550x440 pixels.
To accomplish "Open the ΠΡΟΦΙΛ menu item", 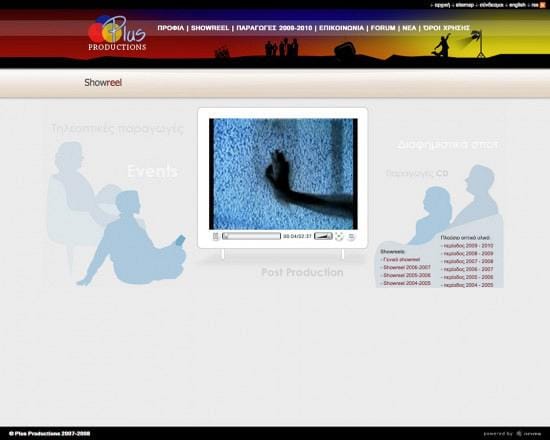I will (170, 28).
